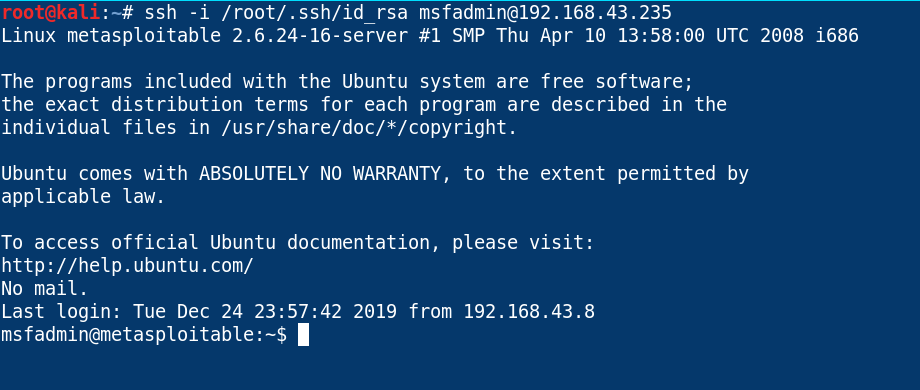This screenshot has width=920, height=390.
Task: Click "Linux metasploitable" banner text
Action: click(111, 36)
